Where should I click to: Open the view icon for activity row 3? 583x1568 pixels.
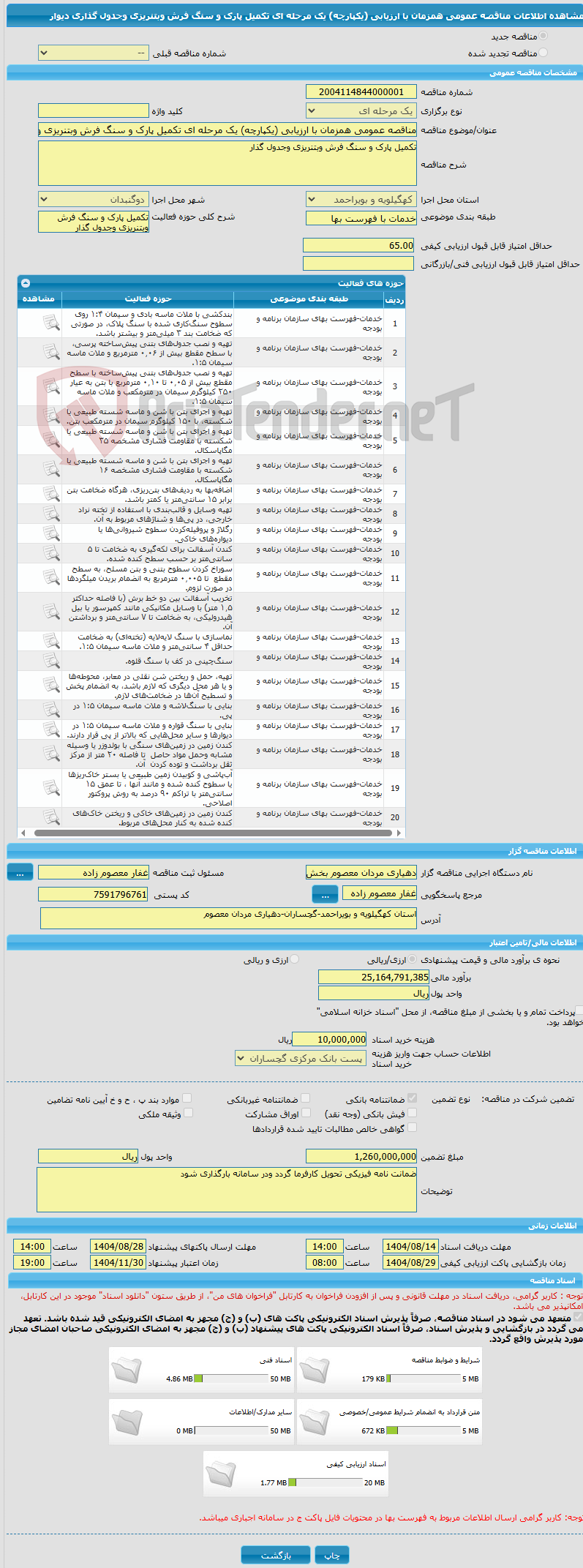(50, 386)
